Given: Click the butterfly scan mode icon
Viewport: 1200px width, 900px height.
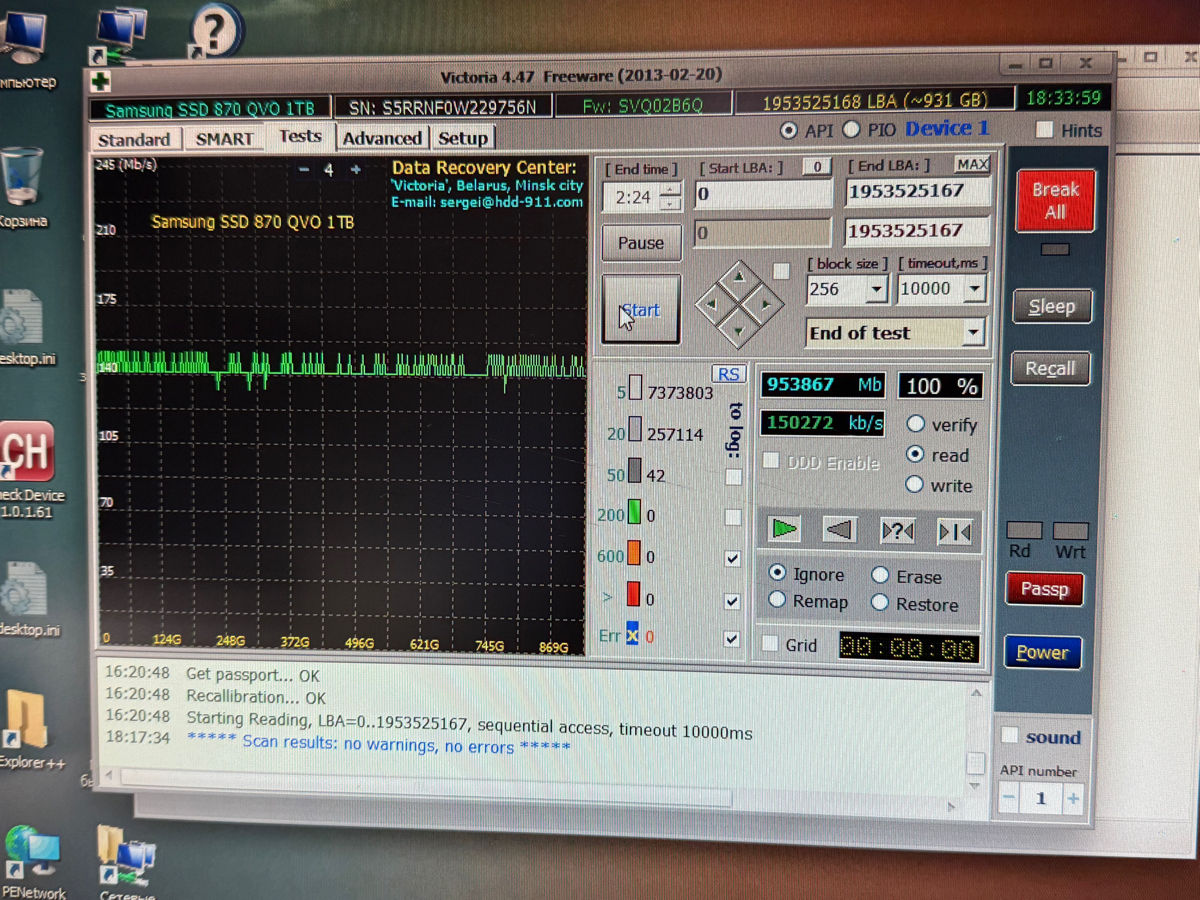Looking at the screenshot, I should [954, 532].
